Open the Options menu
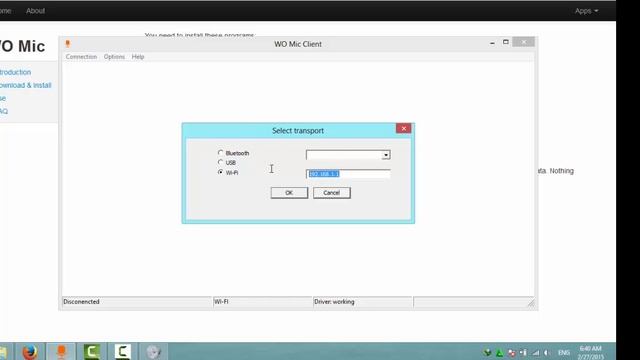 point(114,57)
